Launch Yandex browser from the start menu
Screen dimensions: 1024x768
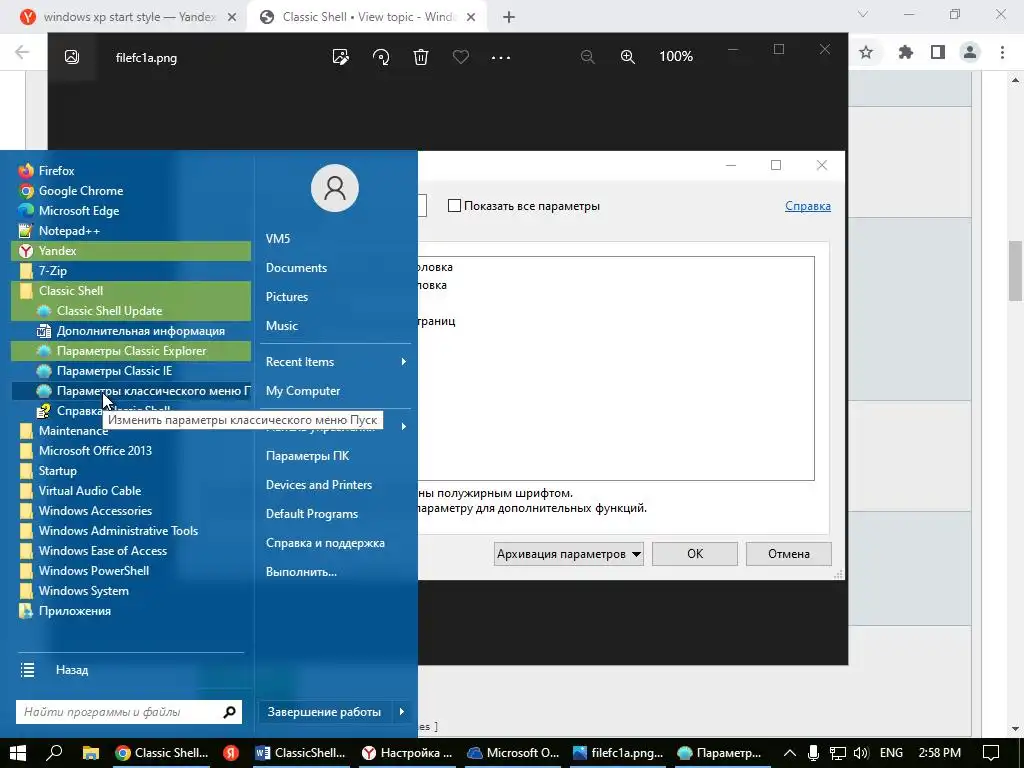click(x=131, y=251)
